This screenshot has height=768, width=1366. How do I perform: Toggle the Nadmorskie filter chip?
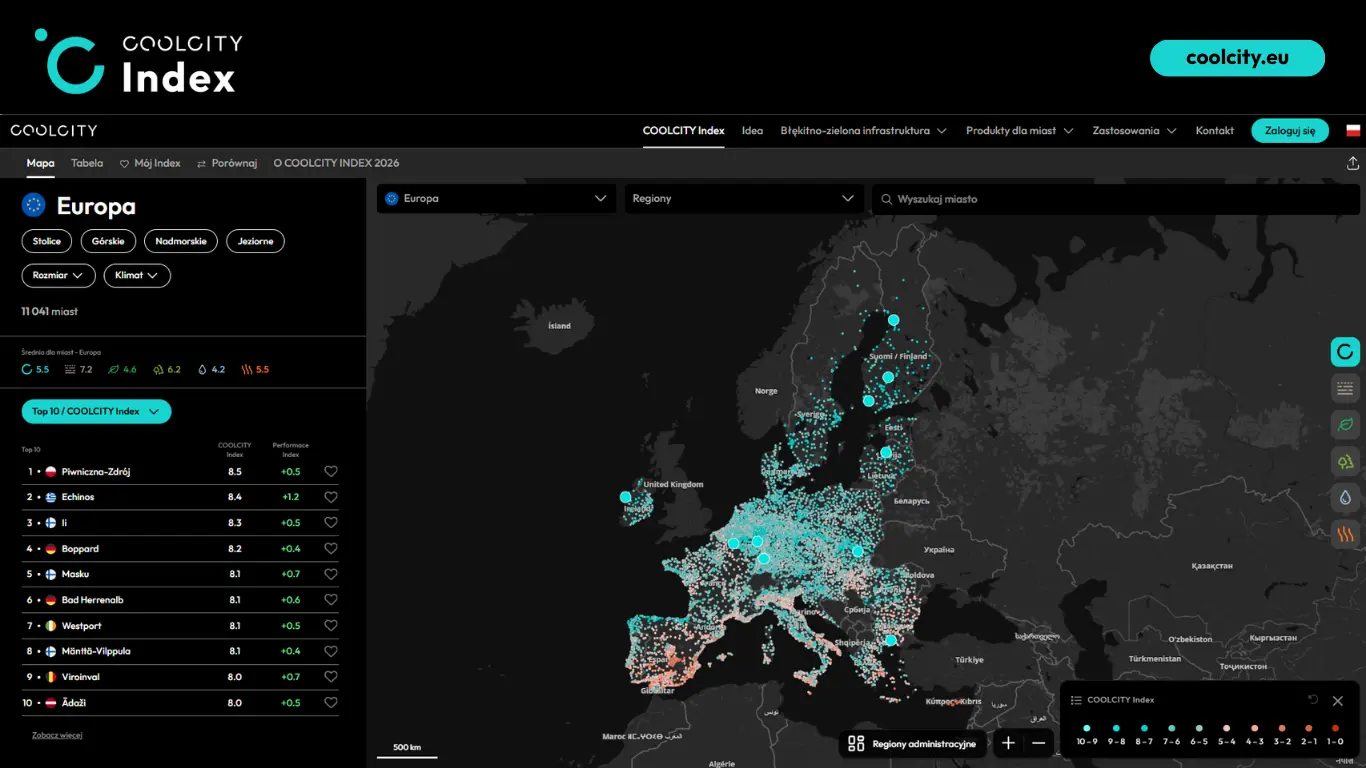pyautogui.click(x=181, y=241)
